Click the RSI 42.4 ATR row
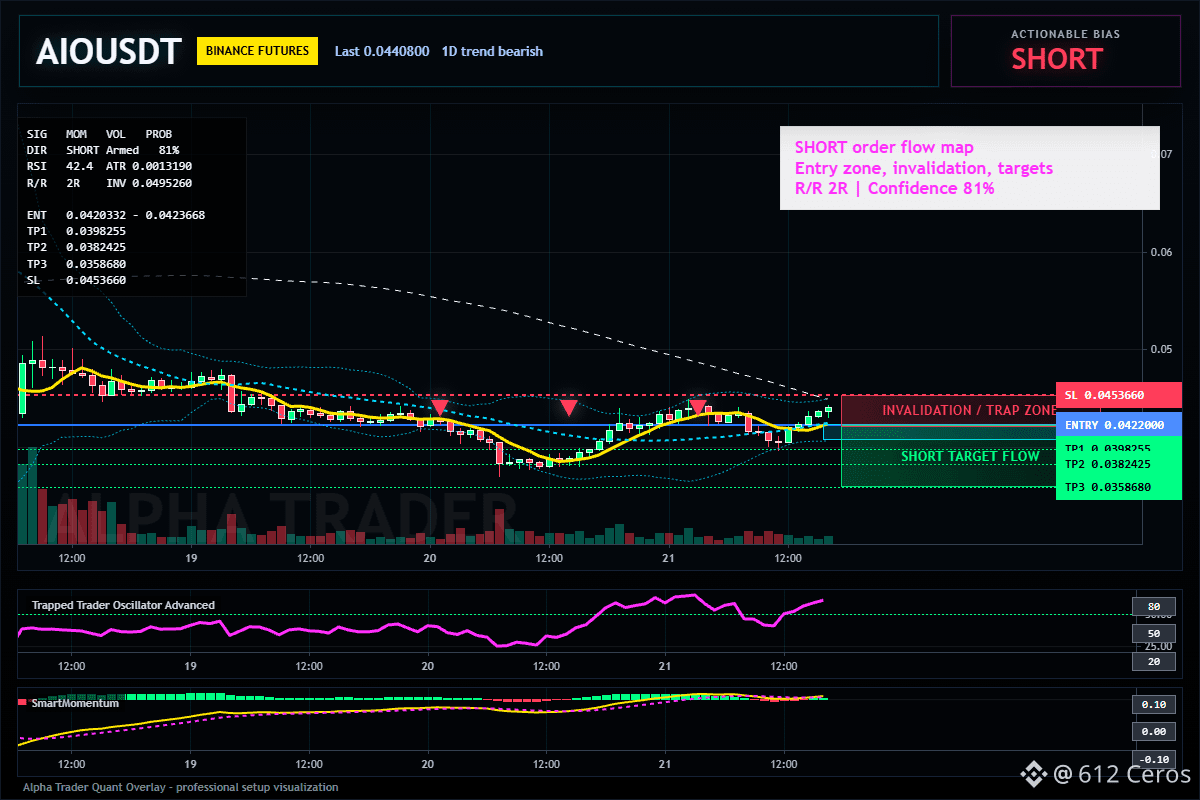 tap(109, 166)
